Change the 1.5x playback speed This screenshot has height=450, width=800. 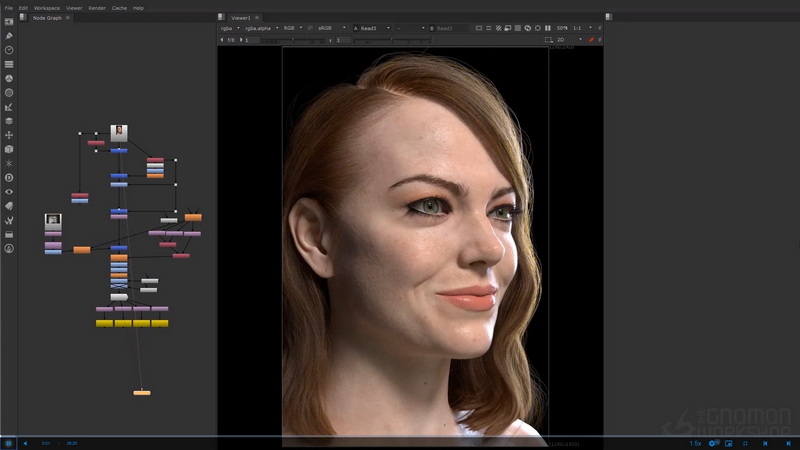pos(695,443)
